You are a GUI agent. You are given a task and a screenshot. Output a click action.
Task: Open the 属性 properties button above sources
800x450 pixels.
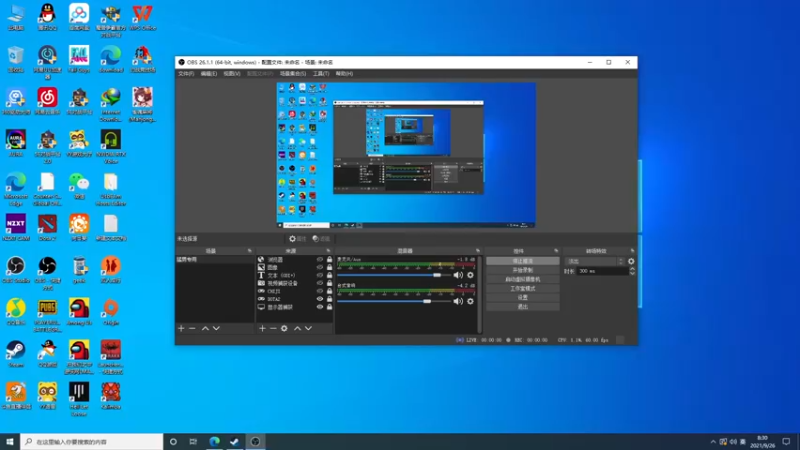coord(297,239)
